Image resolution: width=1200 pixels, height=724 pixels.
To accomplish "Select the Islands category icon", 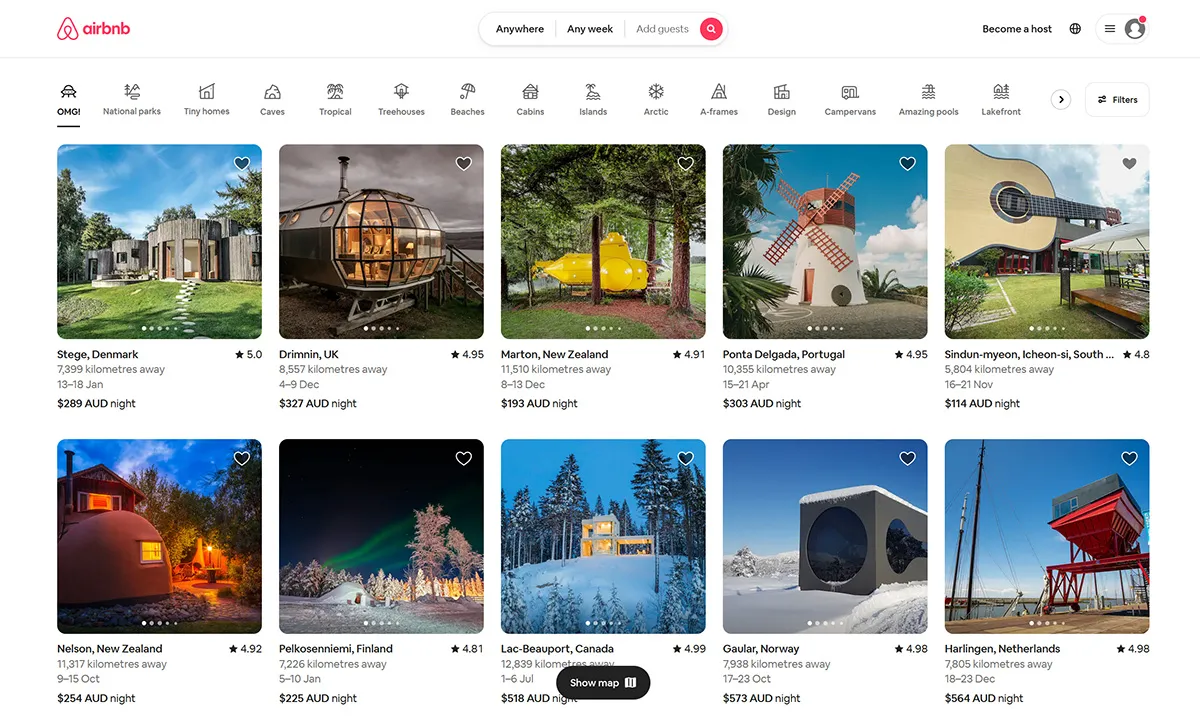I will (x=593, y=92).
